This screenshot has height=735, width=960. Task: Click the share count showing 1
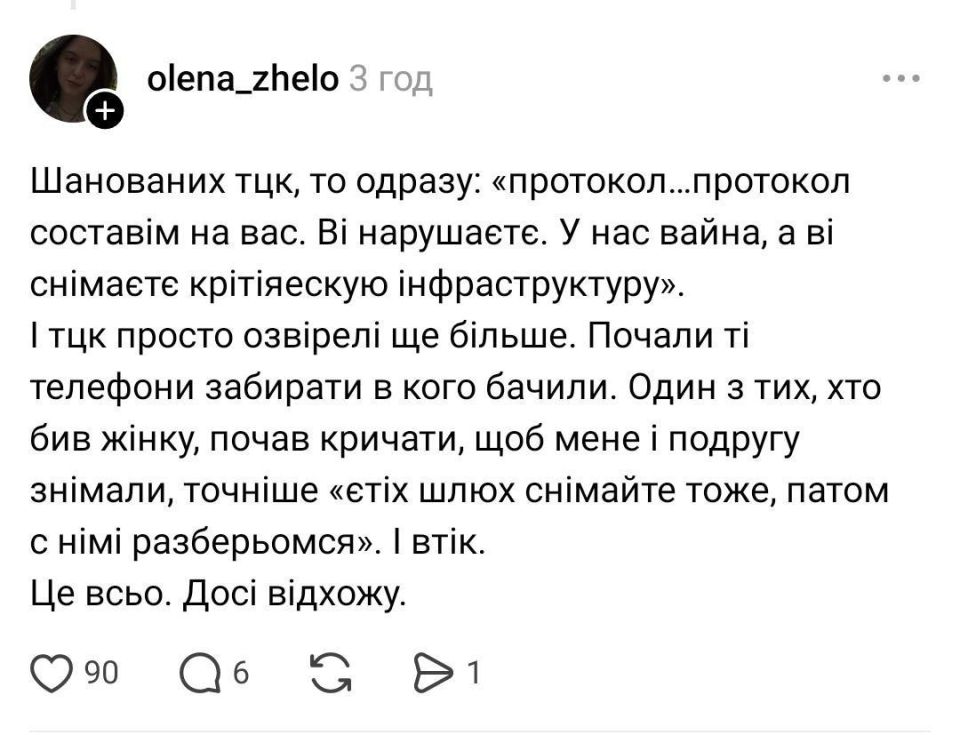[x=473, y=673]
